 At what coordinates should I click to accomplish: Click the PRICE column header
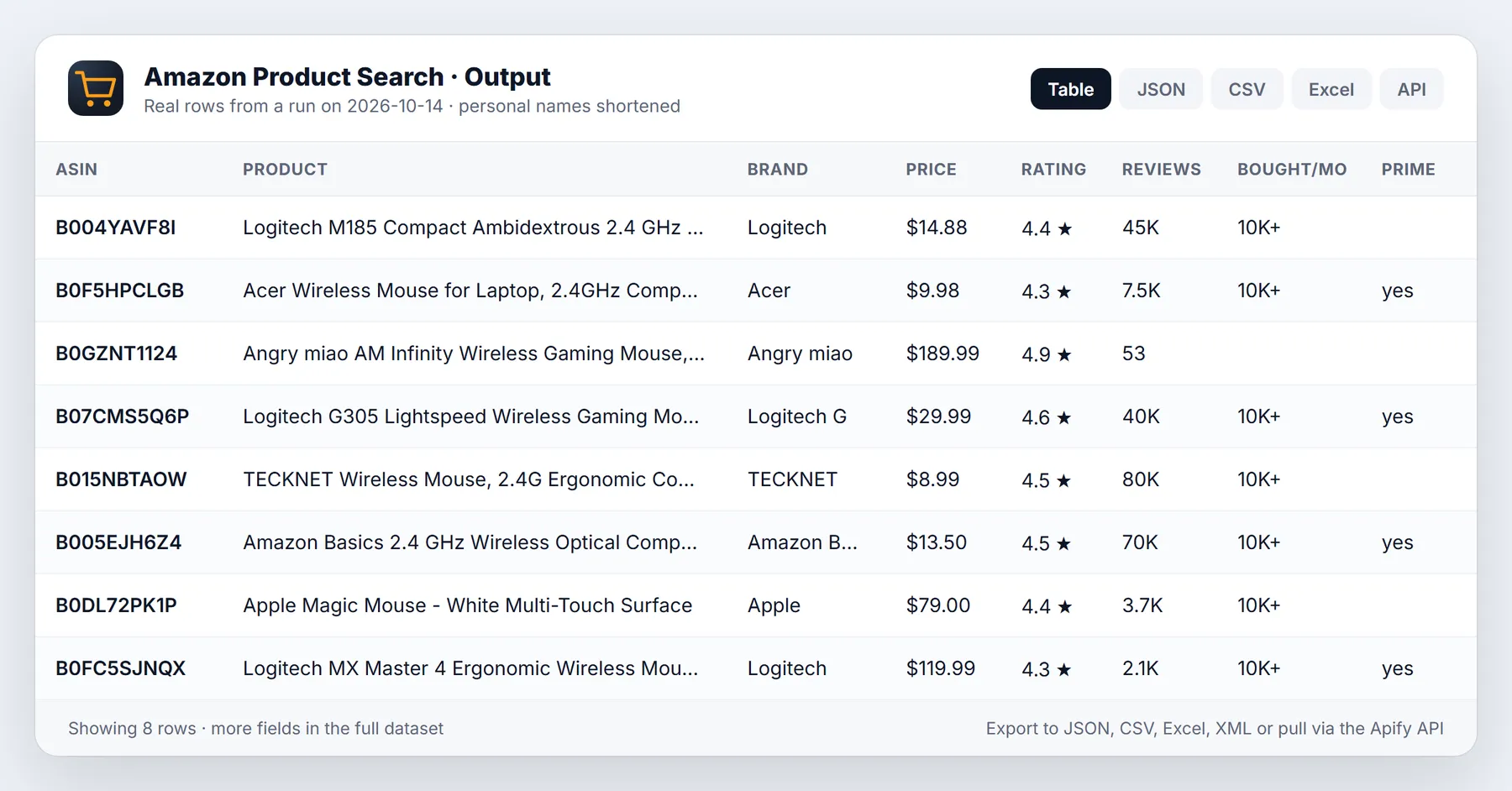(931, 170)
